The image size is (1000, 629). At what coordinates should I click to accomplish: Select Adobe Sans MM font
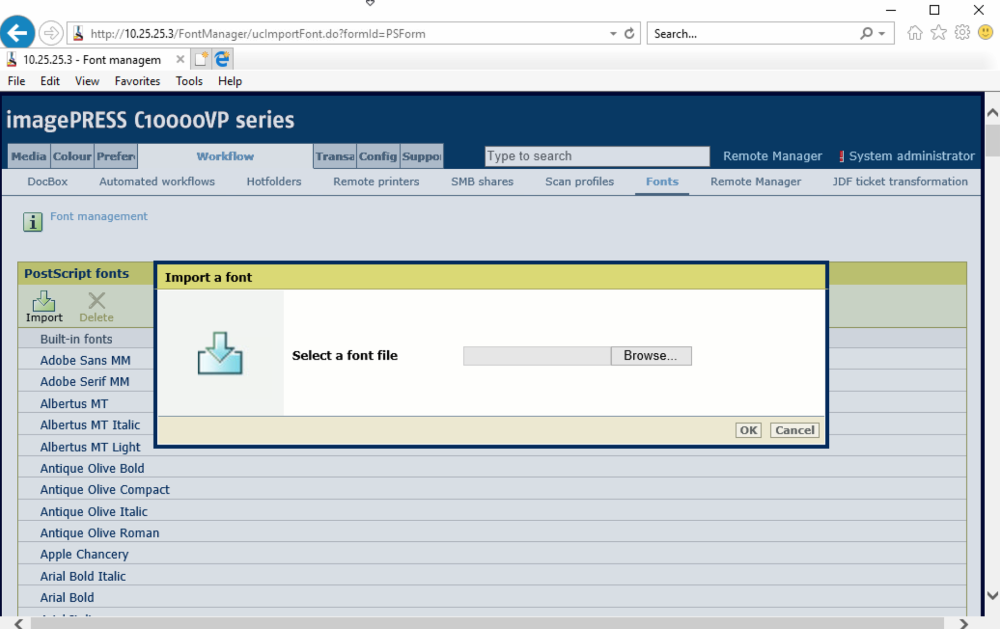click(x=85, y=360)
